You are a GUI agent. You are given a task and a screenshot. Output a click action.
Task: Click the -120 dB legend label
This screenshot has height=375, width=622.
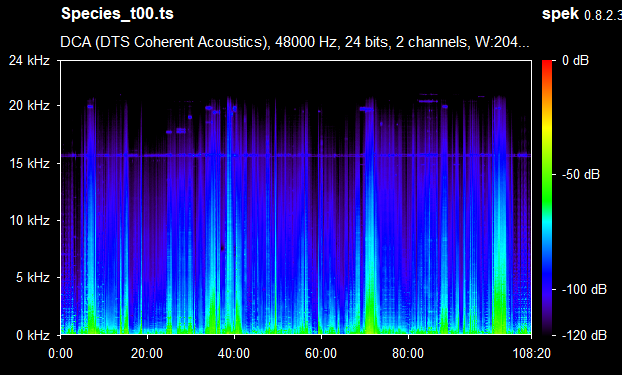(584, 335)
